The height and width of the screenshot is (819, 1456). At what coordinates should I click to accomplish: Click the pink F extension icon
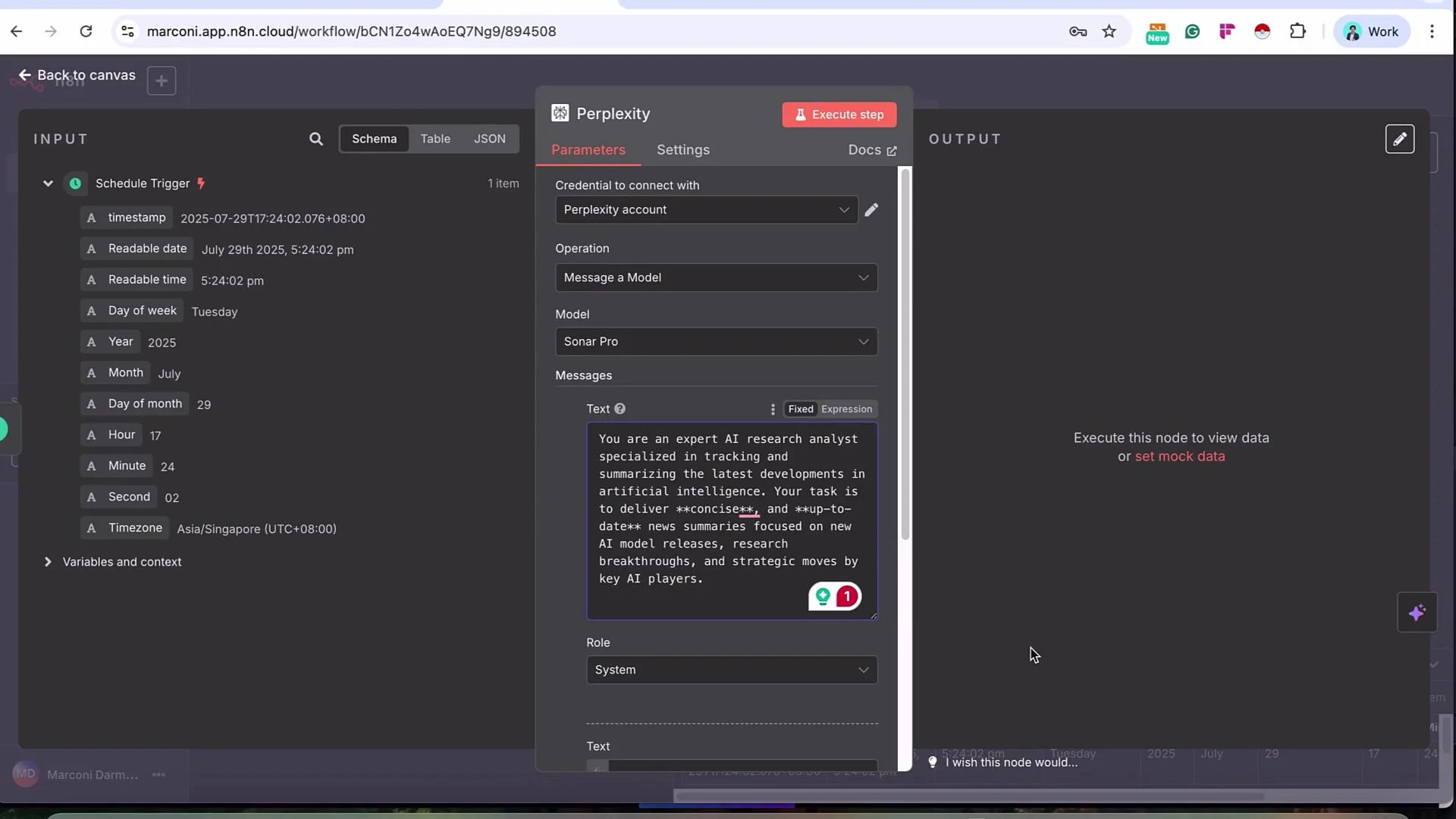click(x=1227, y=31)
